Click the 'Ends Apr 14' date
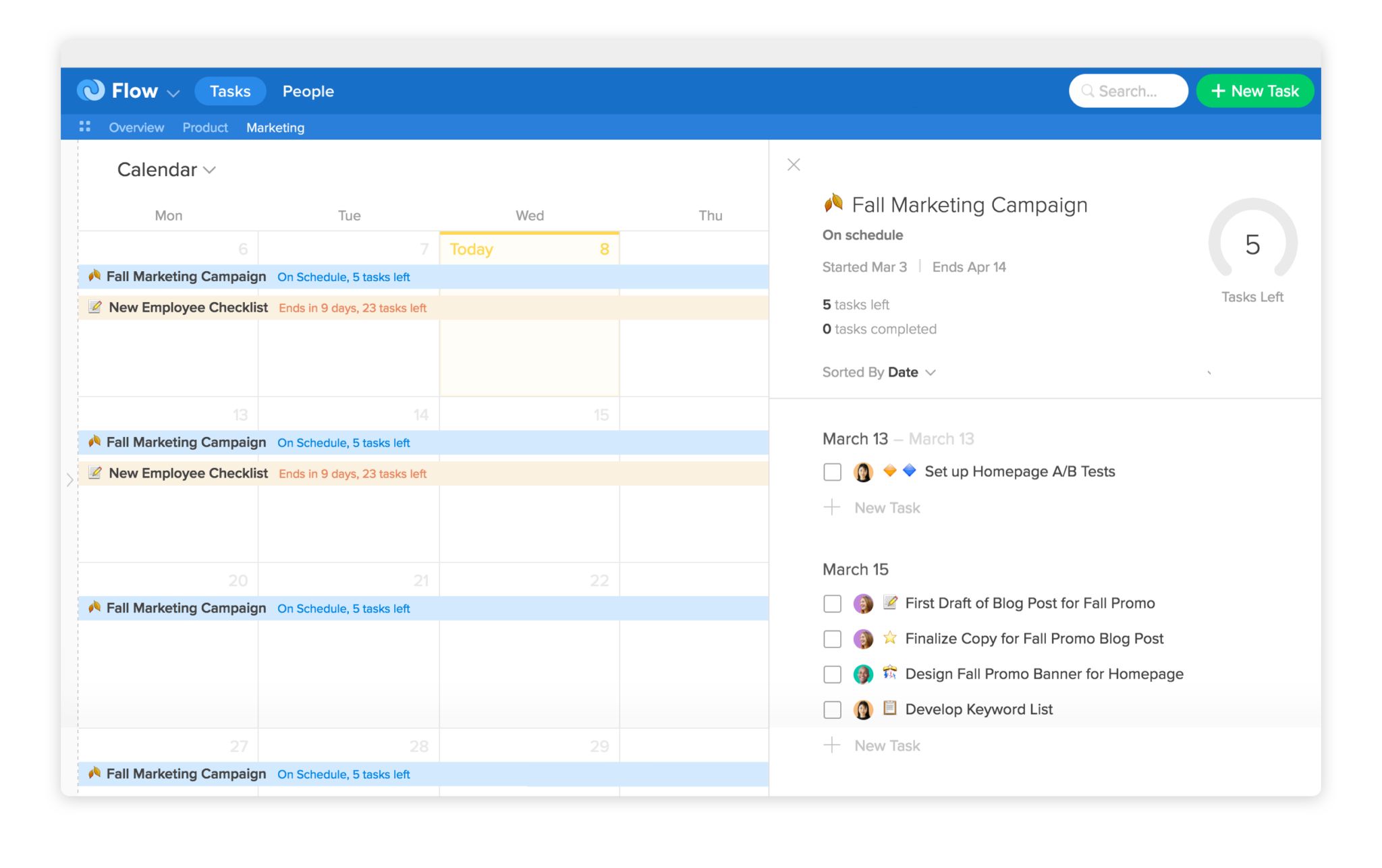Image resolution: width=1382 pixels, height=868 pixels. (x=969, y=267)
